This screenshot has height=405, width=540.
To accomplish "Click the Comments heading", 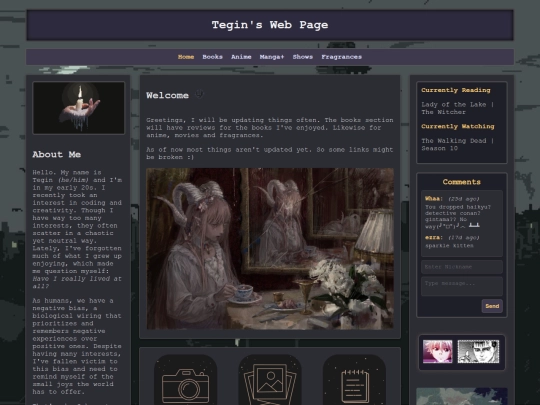I will tap(462, 182).
